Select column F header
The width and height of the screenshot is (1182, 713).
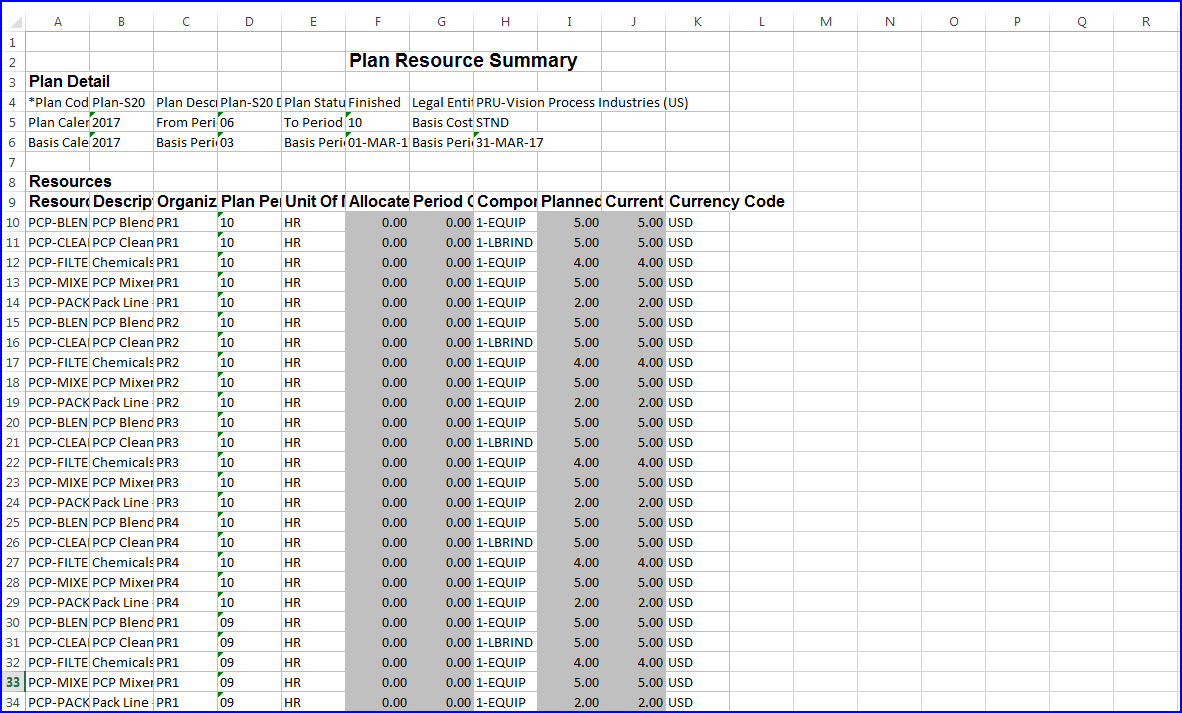[x=378, y=22]
